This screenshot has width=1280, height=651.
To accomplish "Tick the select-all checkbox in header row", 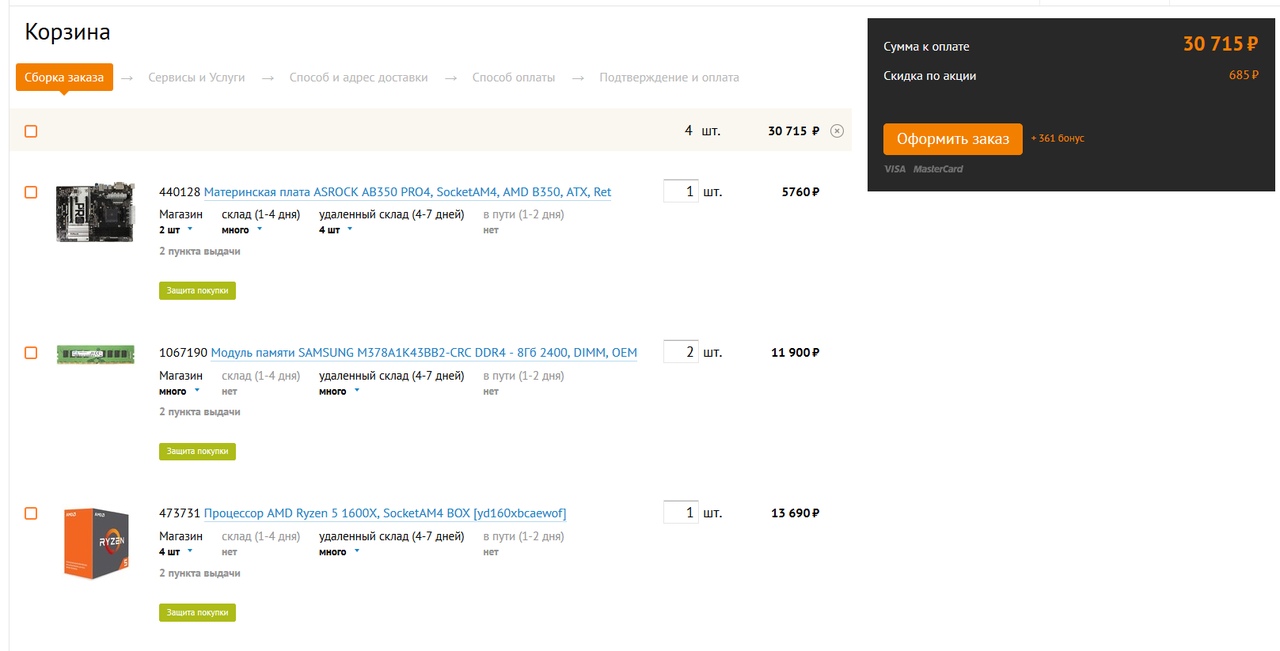I will [x=31, y=131].
